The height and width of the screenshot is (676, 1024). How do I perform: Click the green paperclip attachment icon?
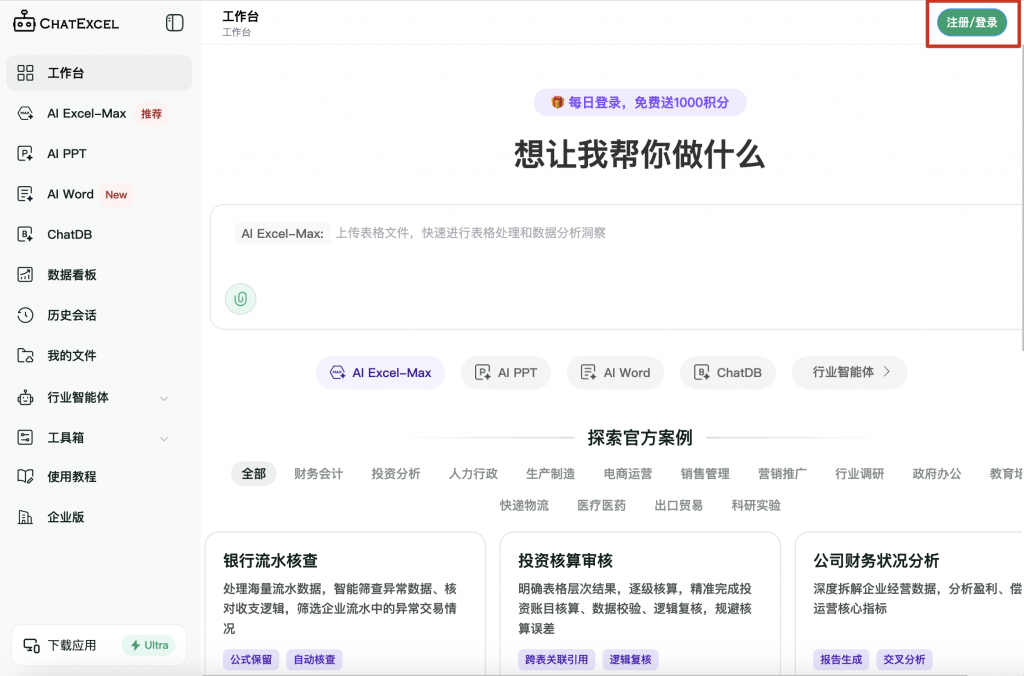(240, 298)
